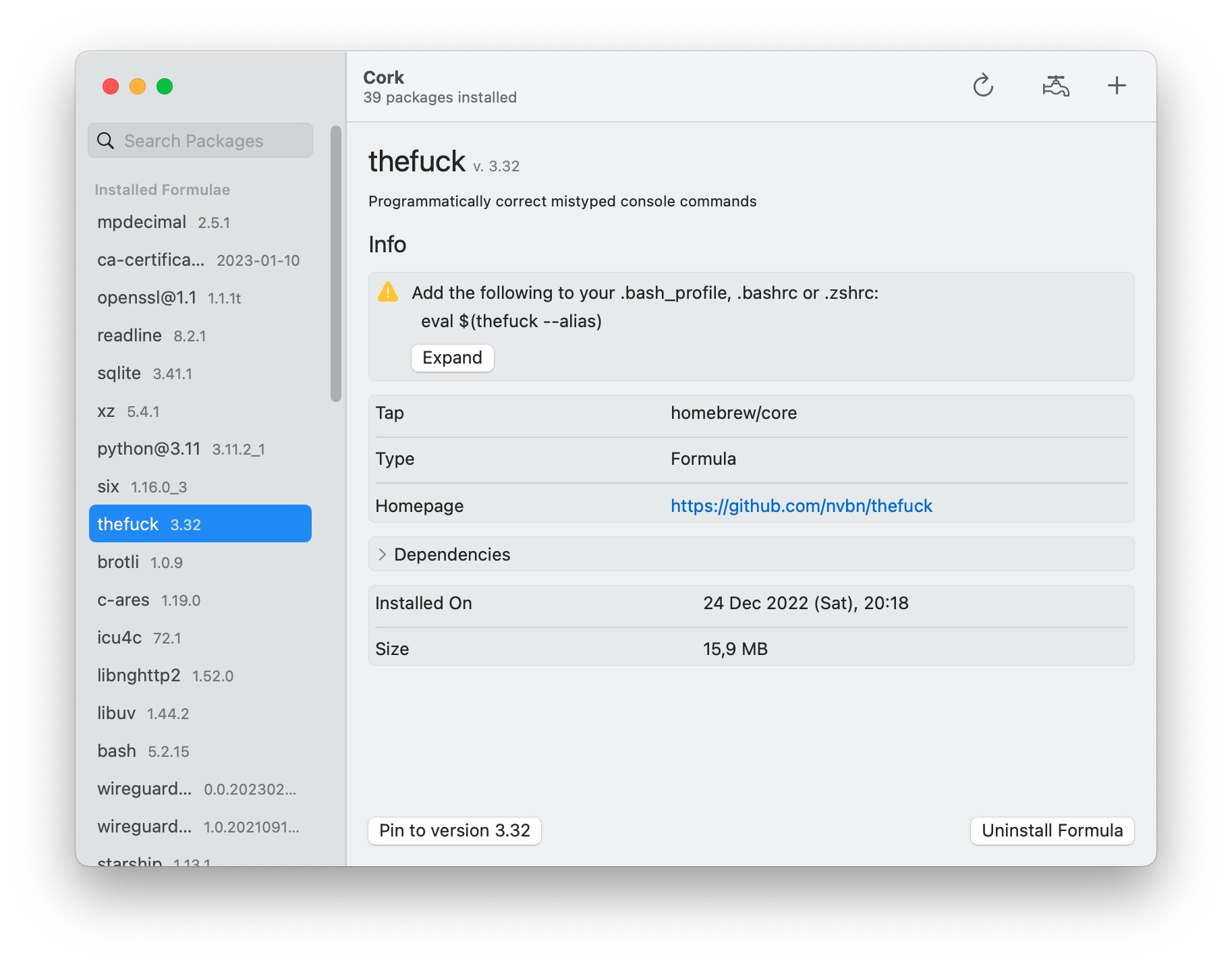Screen dimensions: 1232x966
Task: Click the red close window button
Action: pos(111,86)
